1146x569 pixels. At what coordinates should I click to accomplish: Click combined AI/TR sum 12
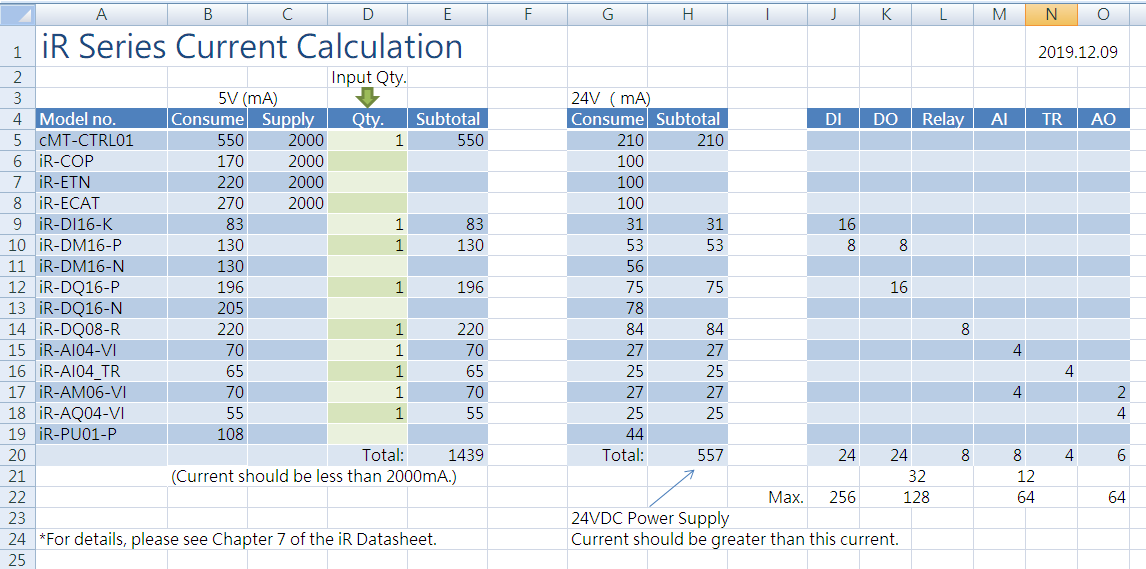[x=1024, y=476]
